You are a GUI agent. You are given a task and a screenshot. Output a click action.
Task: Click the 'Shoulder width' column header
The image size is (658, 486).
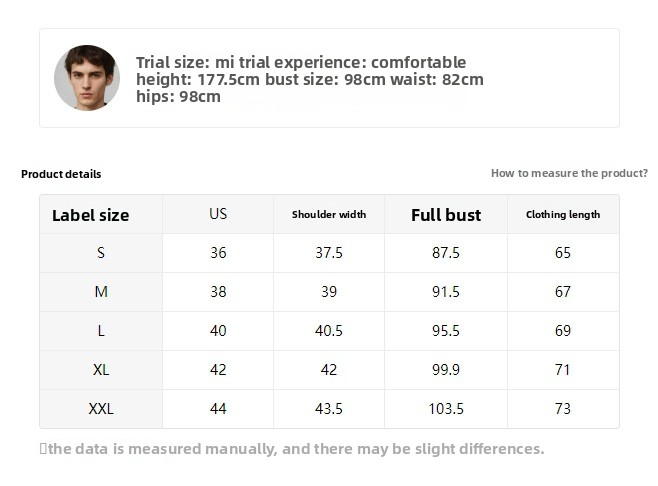coord(329,215)
